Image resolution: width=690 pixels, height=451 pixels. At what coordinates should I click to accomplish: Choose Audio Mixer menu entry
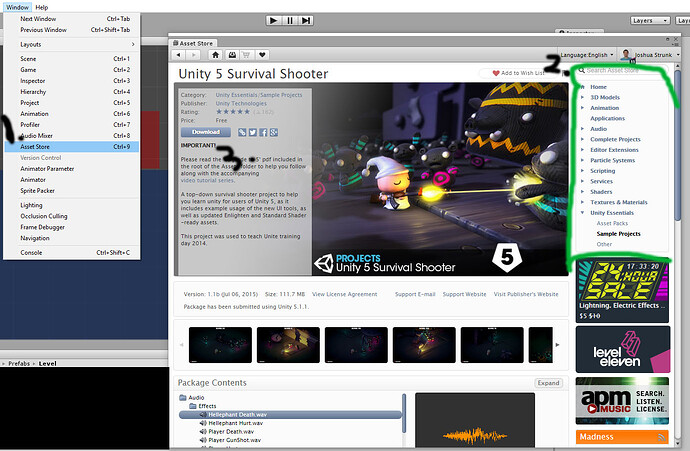click(x=72, y=136)
